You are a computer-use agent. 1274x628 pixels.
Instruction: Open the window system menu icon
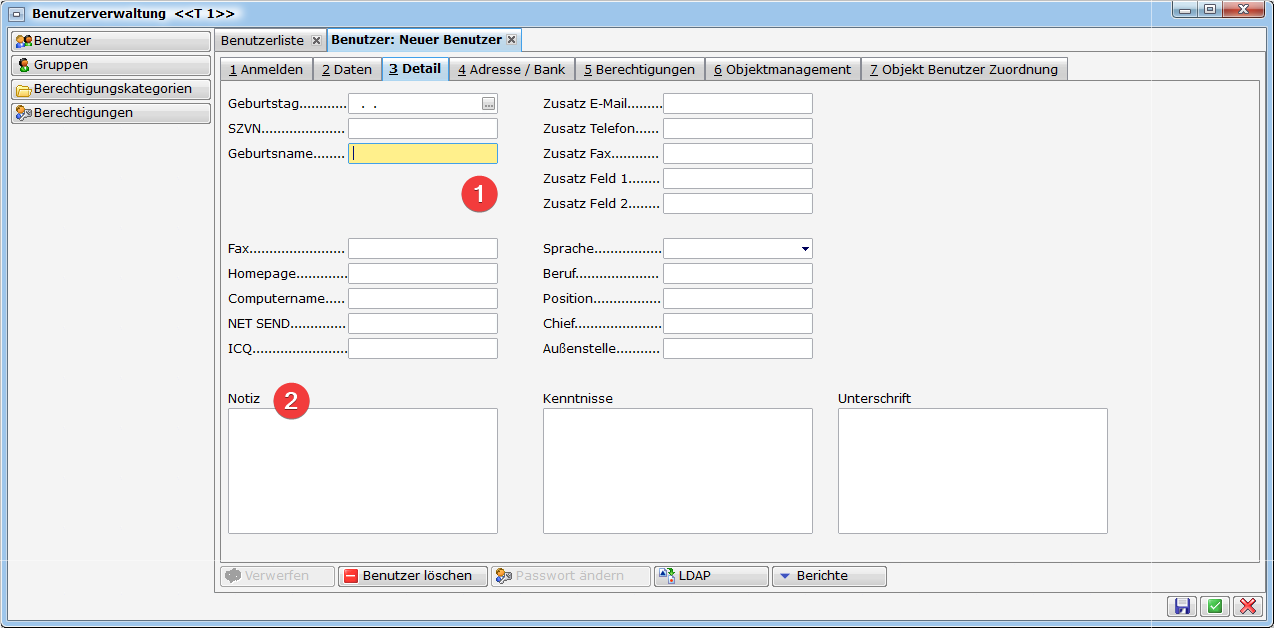pyautogui.click(x=16, y=14)
